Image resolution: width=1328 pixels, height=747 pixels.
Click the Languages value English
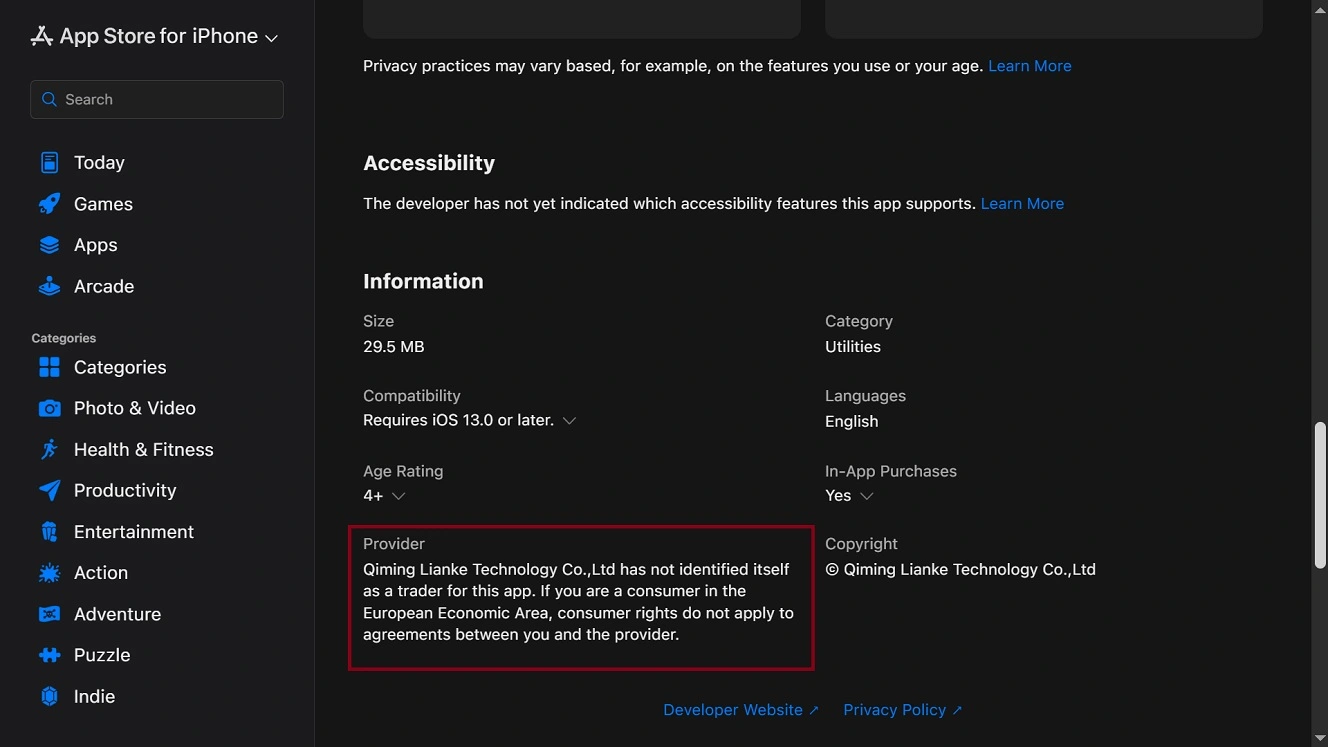click(852, 422)
